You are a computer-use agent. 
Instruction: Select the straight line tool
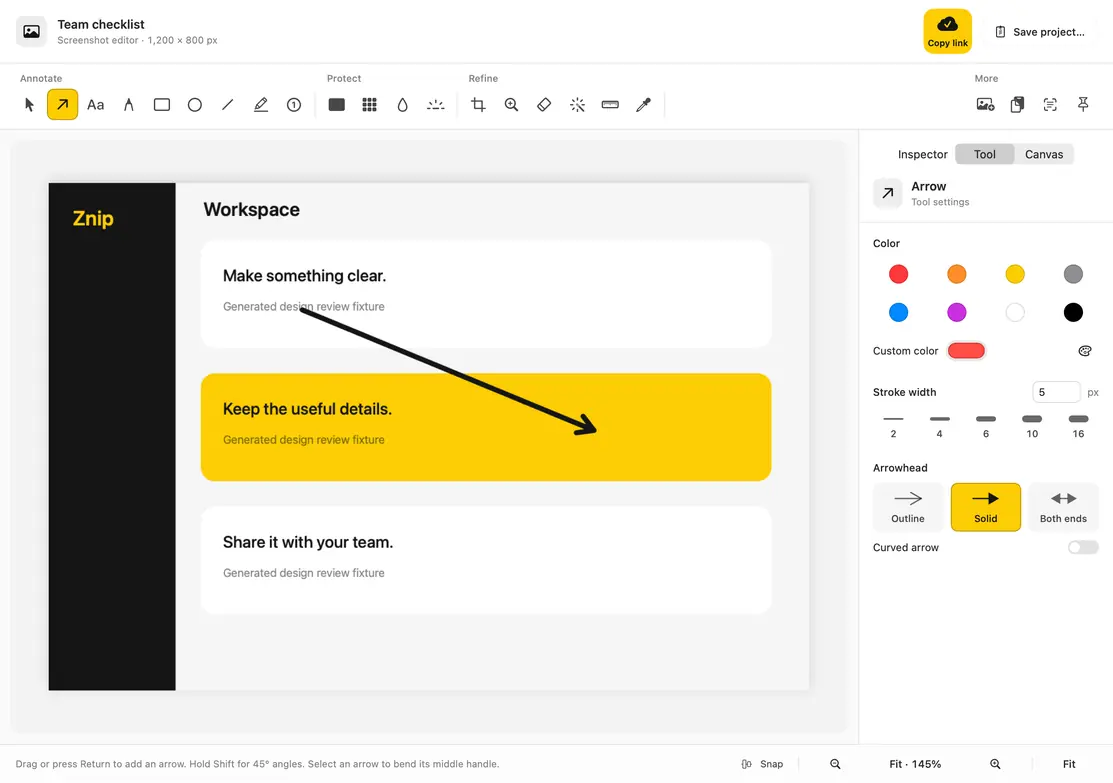tap(228, 105)
